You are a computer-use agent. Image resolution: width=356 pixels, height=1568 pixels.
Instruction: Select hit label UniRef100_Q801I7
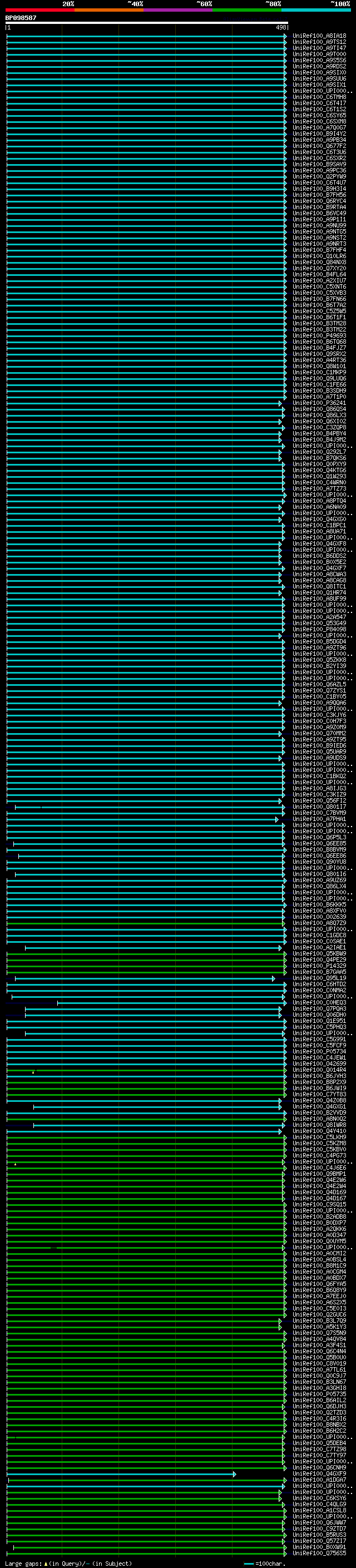coord(319,807)
